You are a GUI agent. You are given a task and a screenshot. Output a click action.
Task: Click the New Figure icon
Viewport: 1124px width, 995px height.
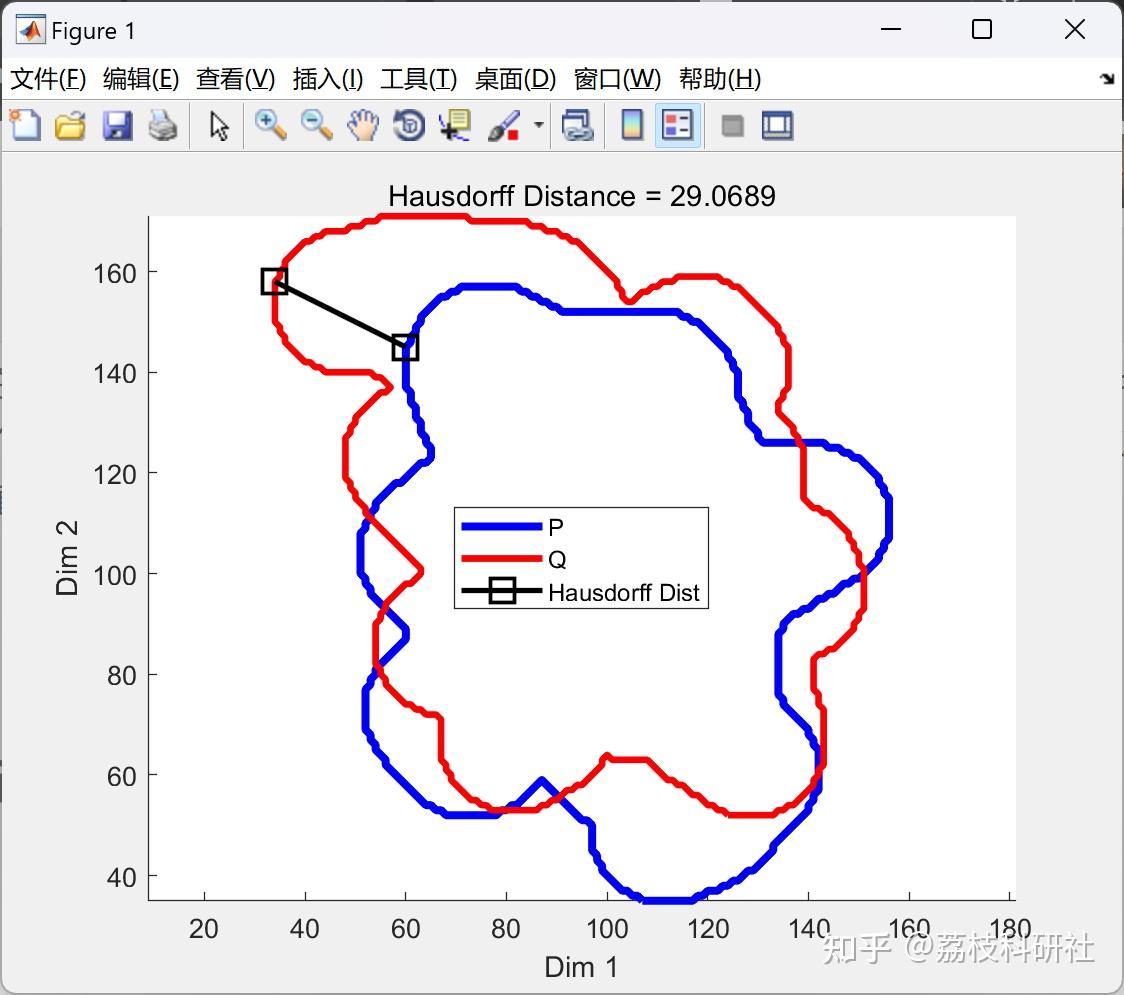pyautogui.click(x=26, y=125)
